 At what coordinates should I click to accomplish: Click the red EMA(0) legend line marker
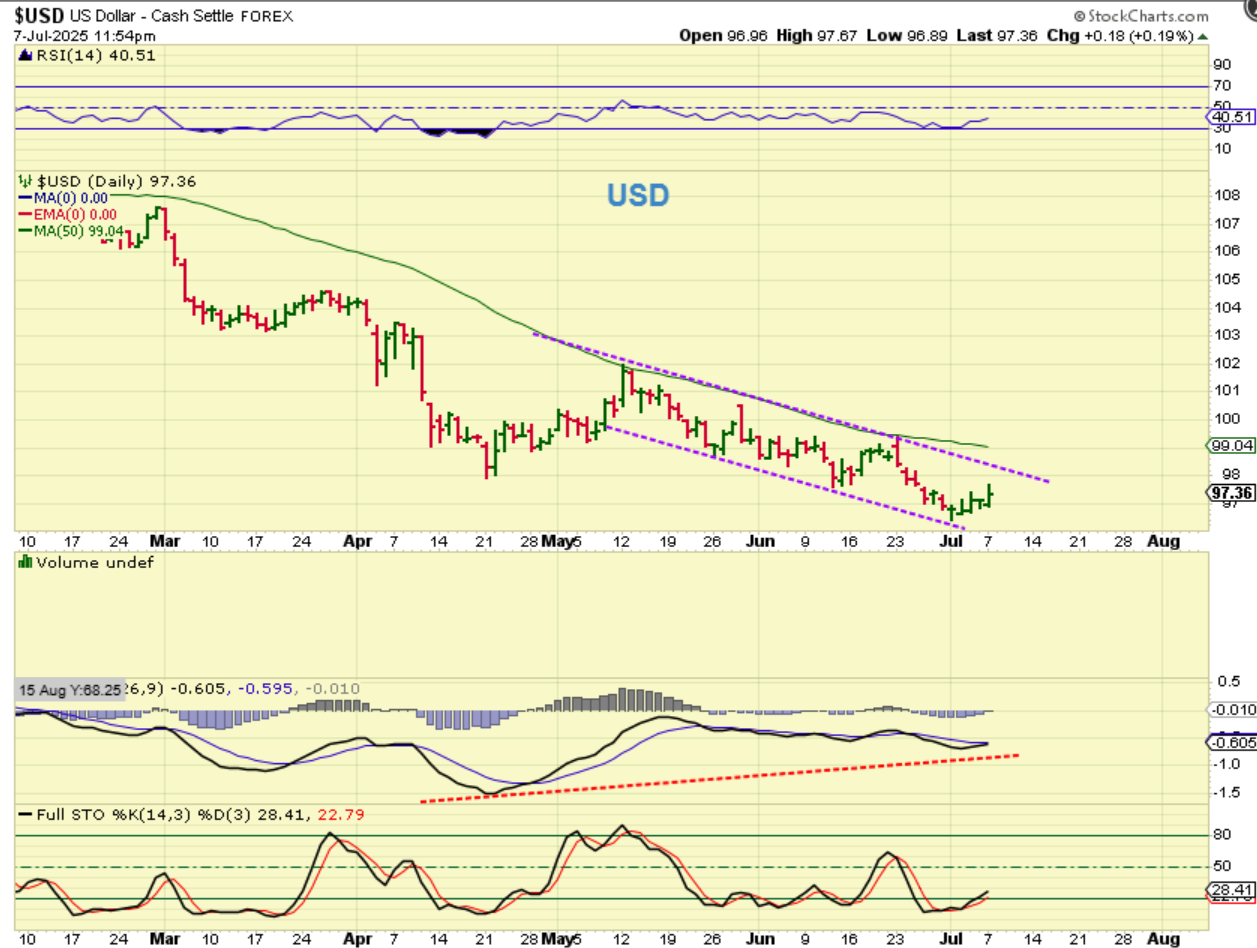pos(26,214)
